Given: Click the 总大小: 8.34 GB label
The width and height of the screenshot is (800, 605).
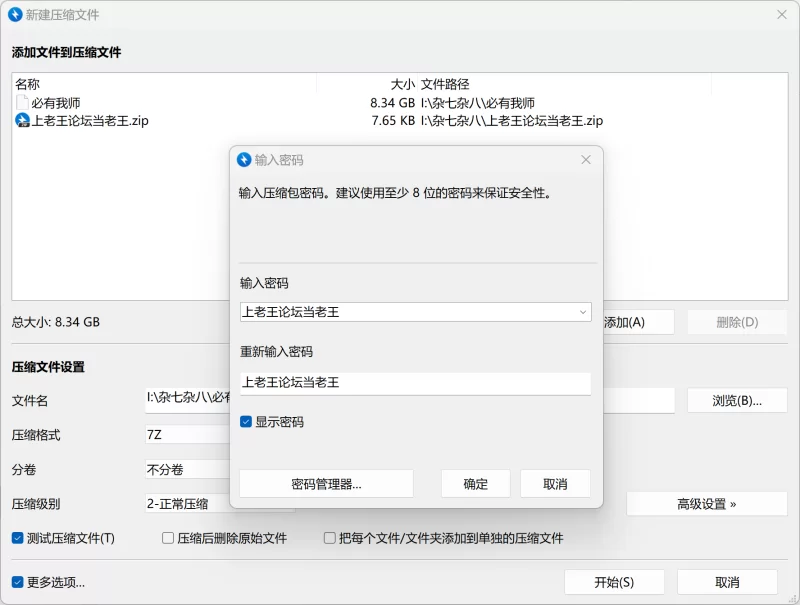Looking at the screenshot, I should click(56, 322).
